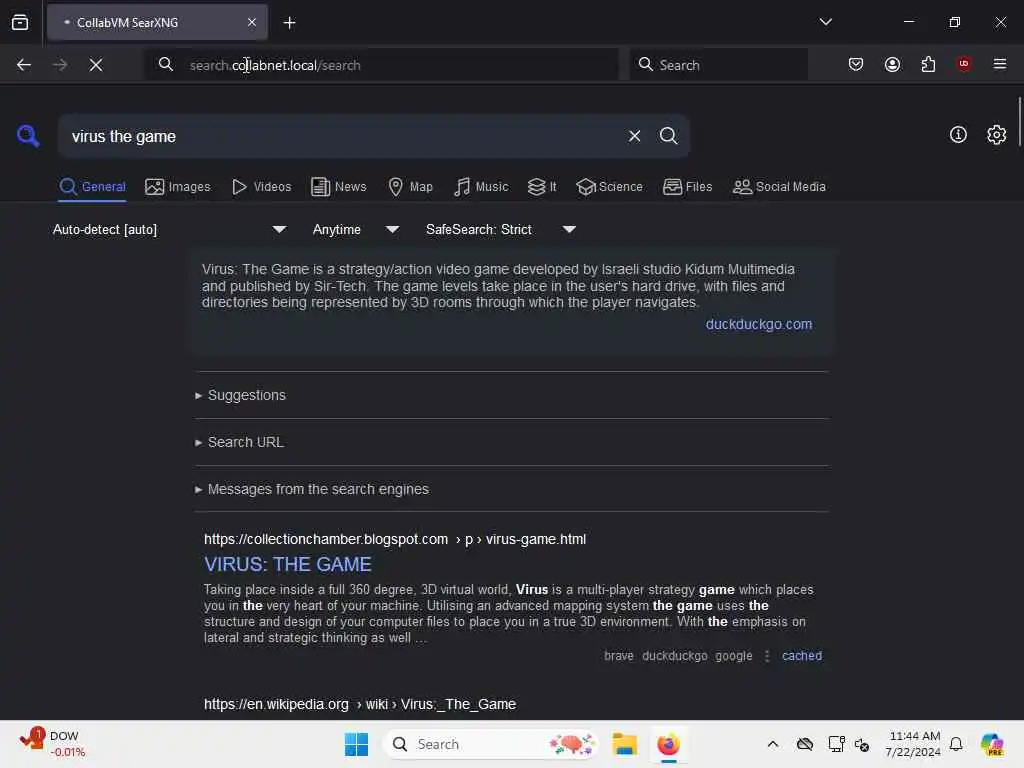Switch to the Social Media category
Screen dimensions: 1024x768
(x=779, y=187)
